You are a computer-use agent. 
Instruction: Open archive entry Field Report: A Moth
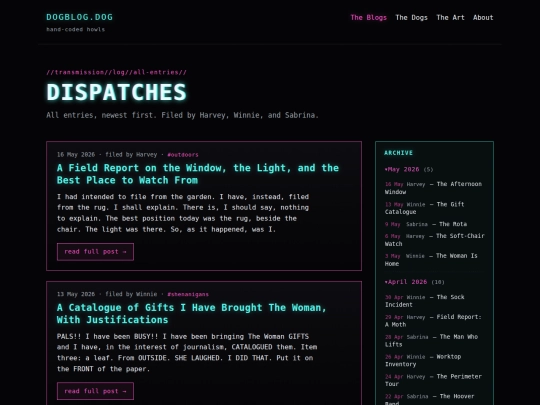(433, 321)
